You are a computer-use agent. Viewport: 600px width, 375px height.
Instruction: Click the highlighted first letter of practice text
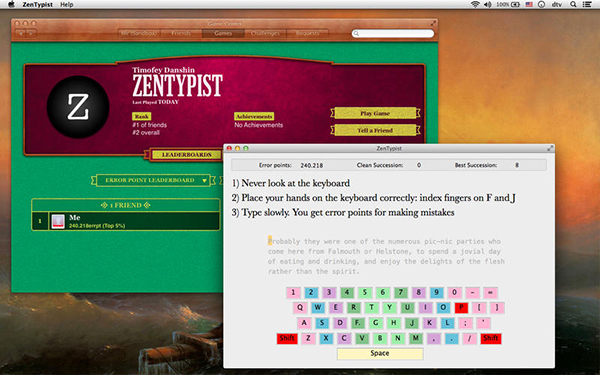270,241
